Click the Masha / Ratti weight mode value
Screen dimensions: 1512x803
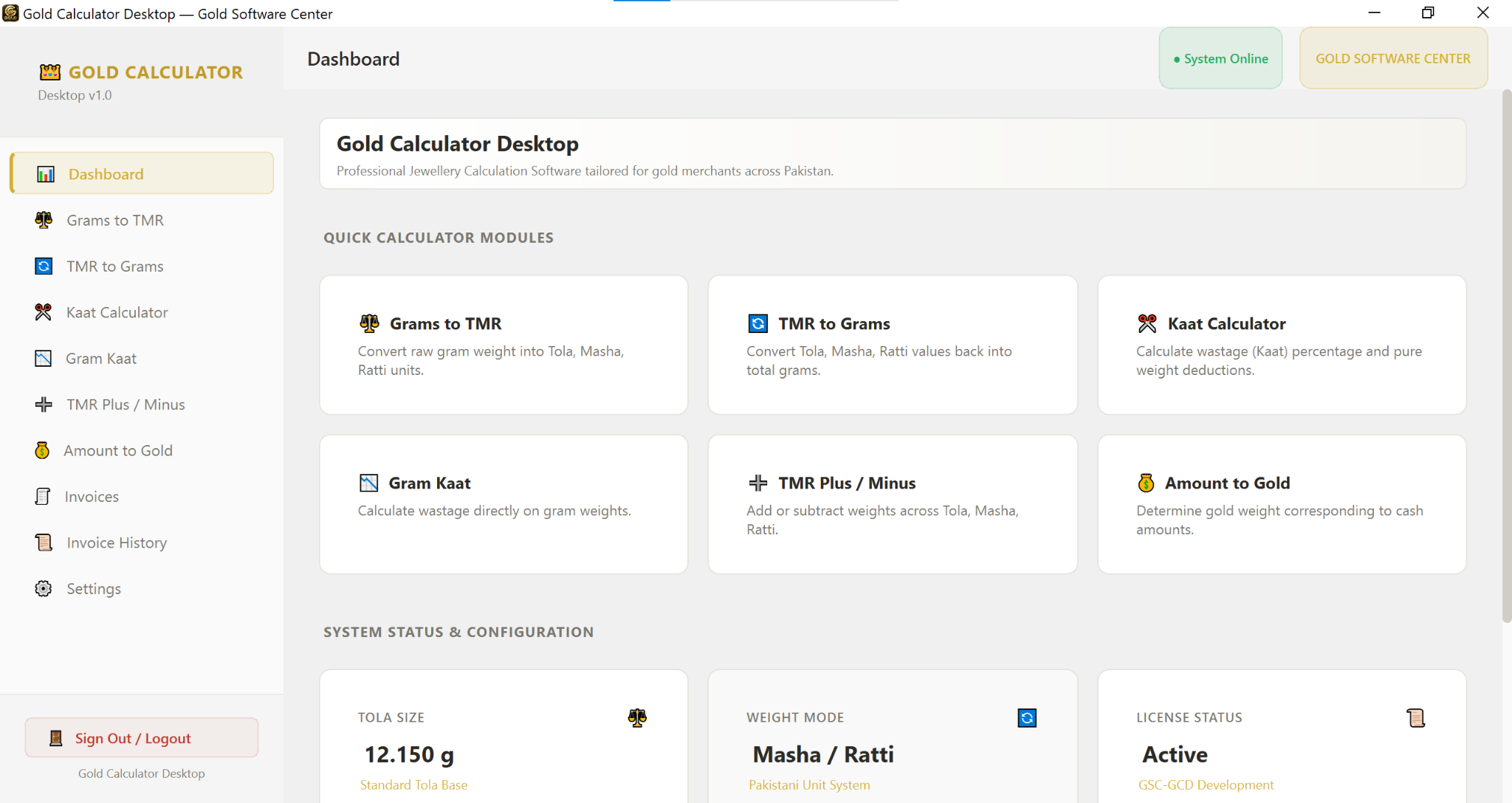pyautogui.click(x=823, y=754)
